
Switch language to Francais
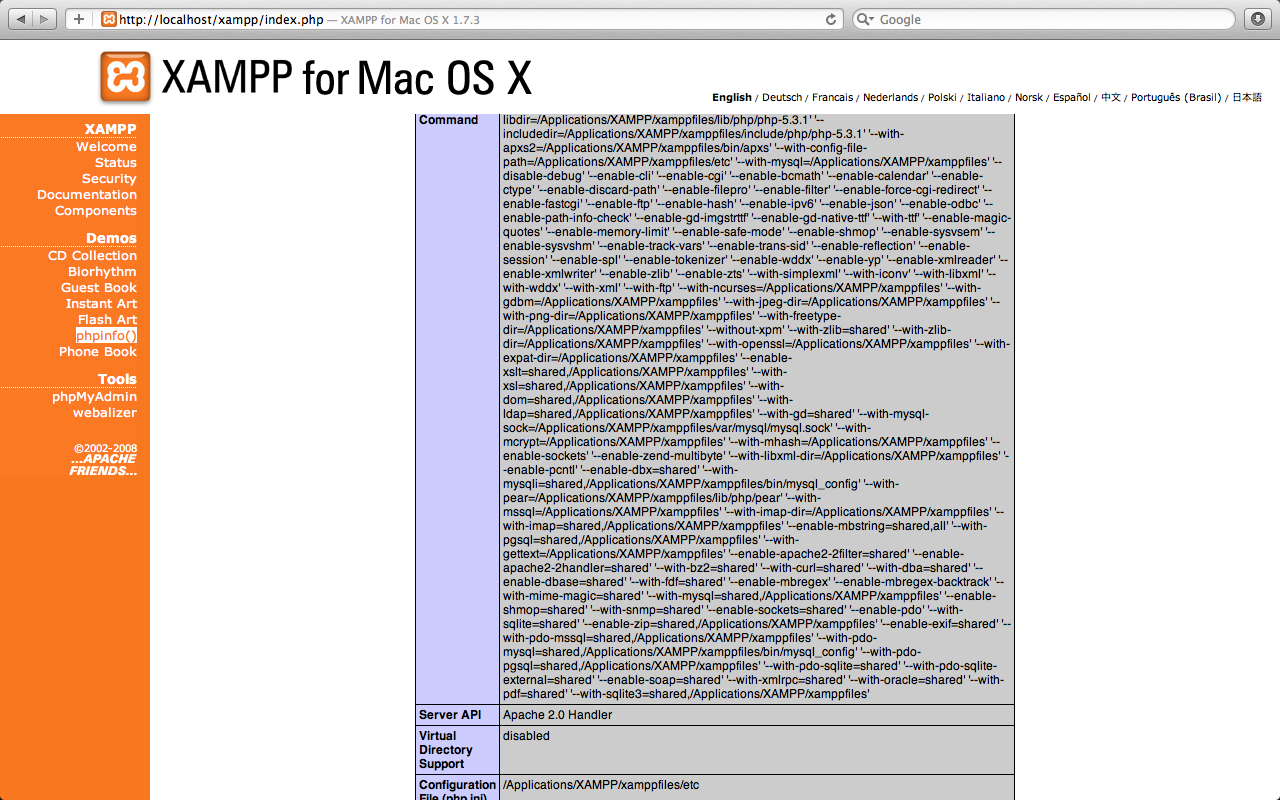click(832, 98)
